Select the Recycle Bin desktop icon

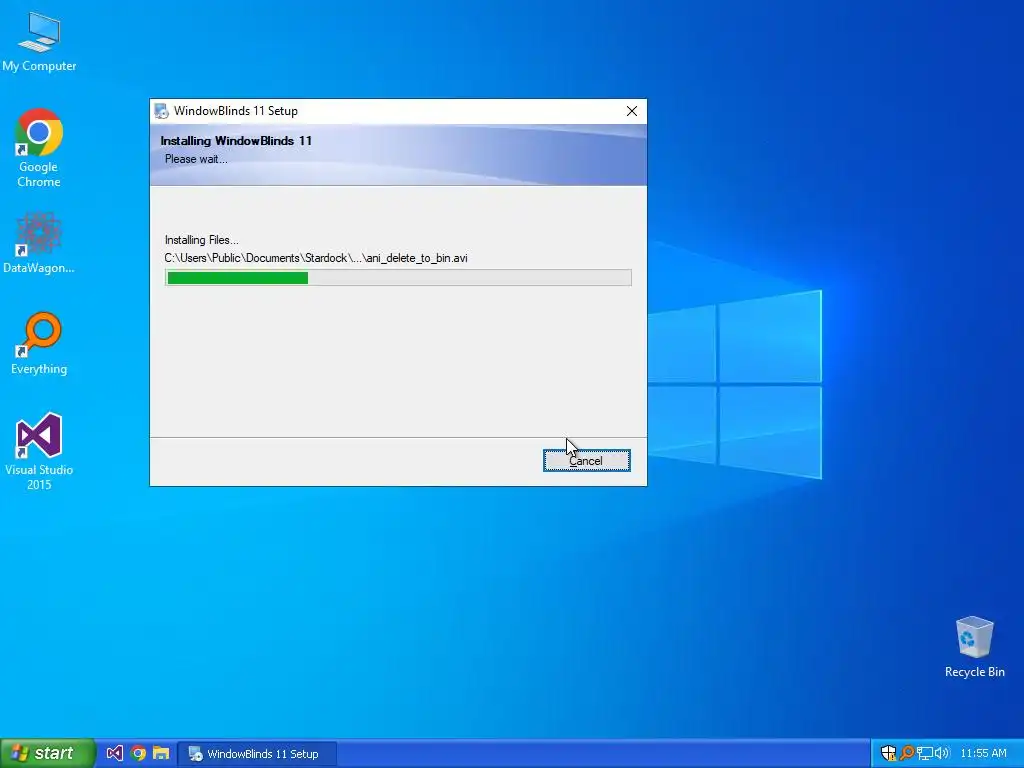(x=974, y=647)
